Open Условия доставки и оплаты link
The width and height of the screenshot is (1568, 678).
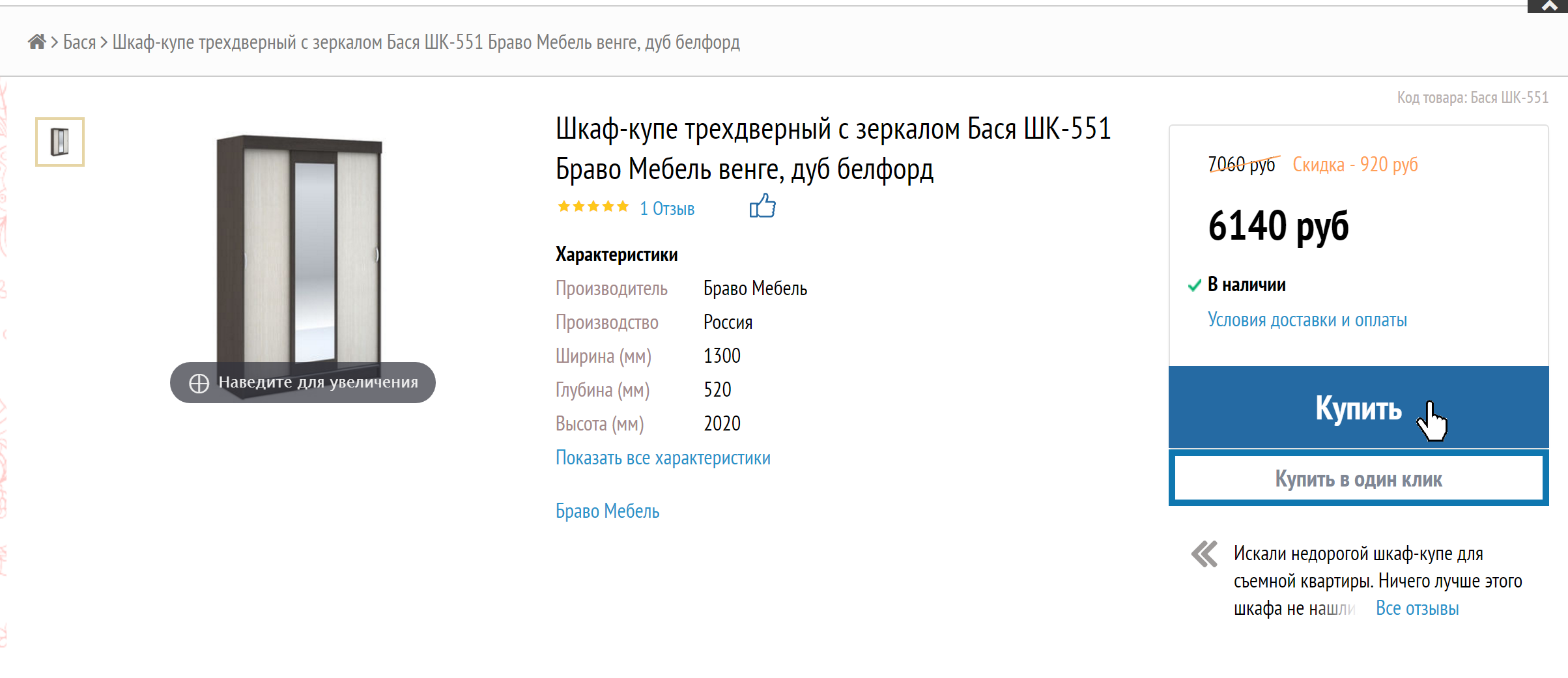point(1307,320)
